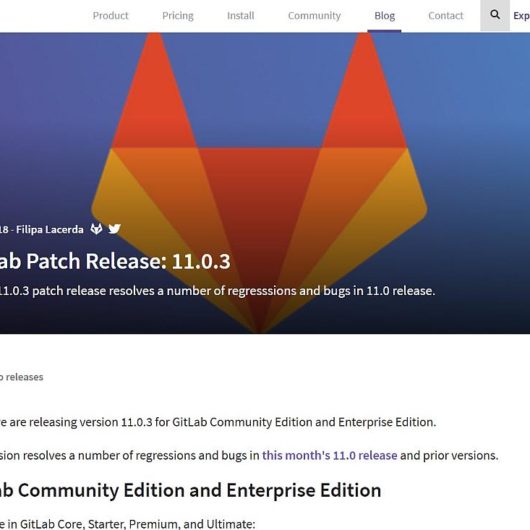Open the Contact page link

click(x=445, y=16)
